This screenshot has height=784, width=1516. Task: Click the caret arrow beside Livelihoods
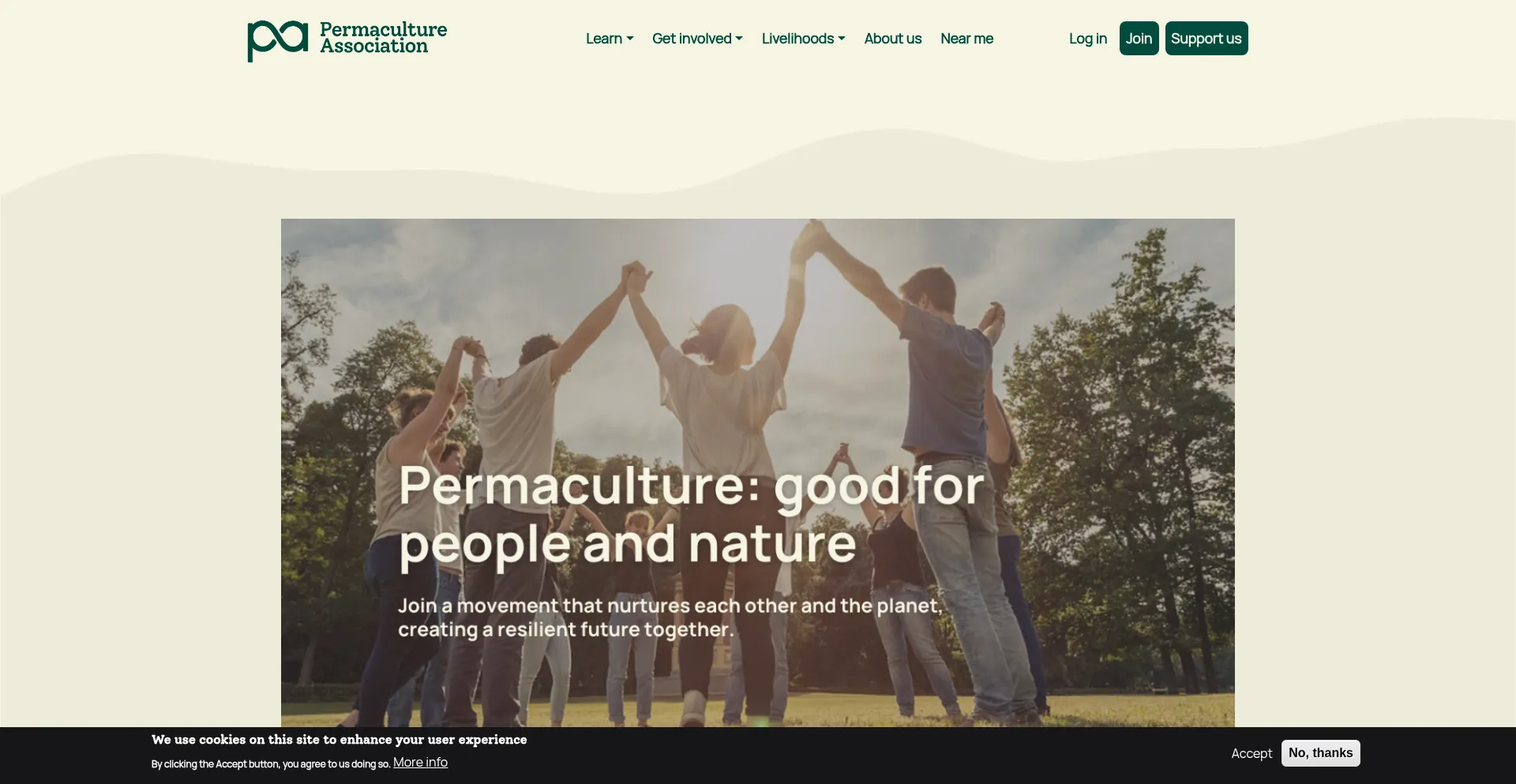842,39
